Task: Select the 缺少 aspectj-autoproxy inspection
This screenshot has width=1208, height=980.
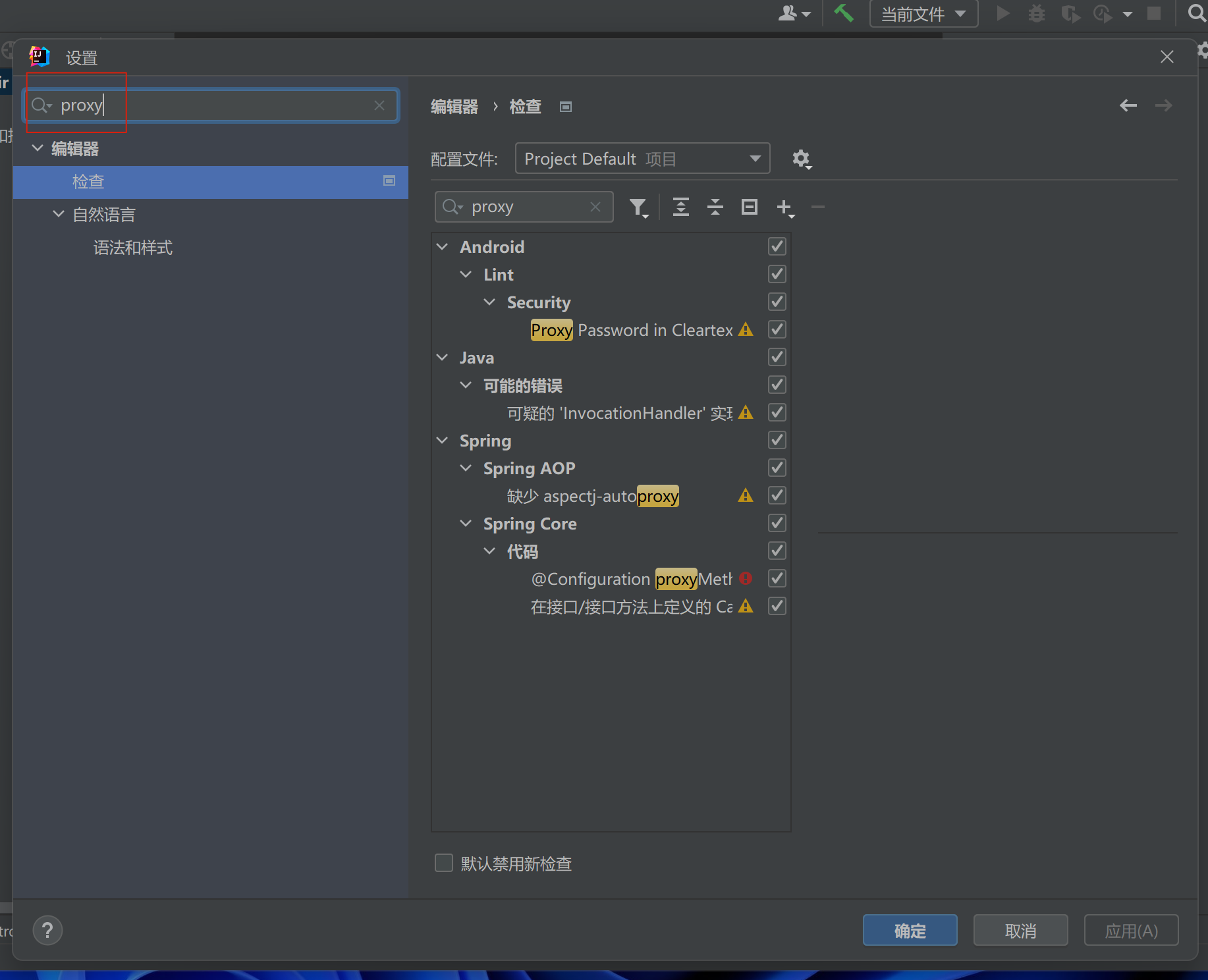Action: click(593, 496)
